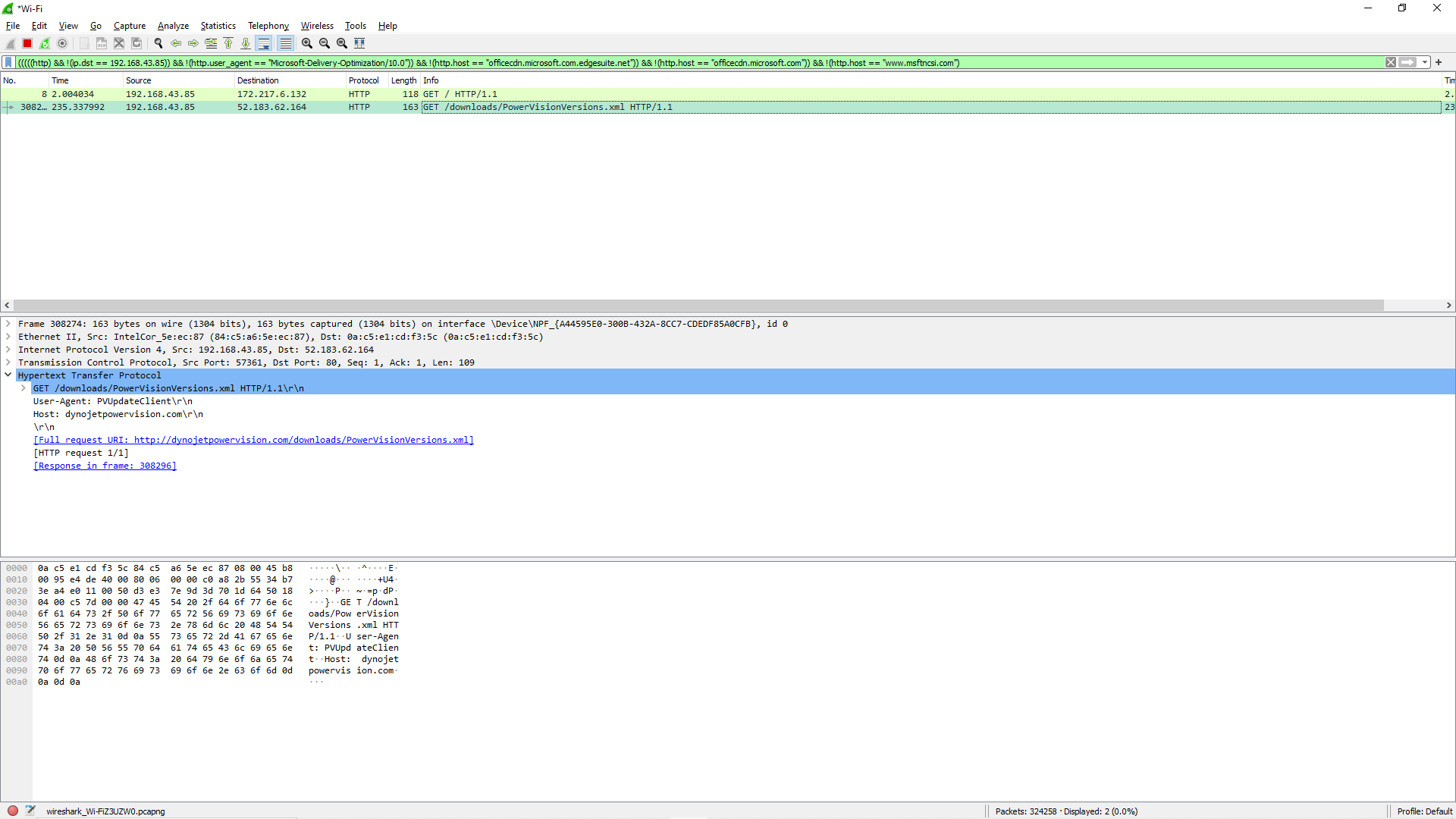This screenshot has height=819, width=1456.
Task: Click the Resize columns to content icon
Action: 359,43
